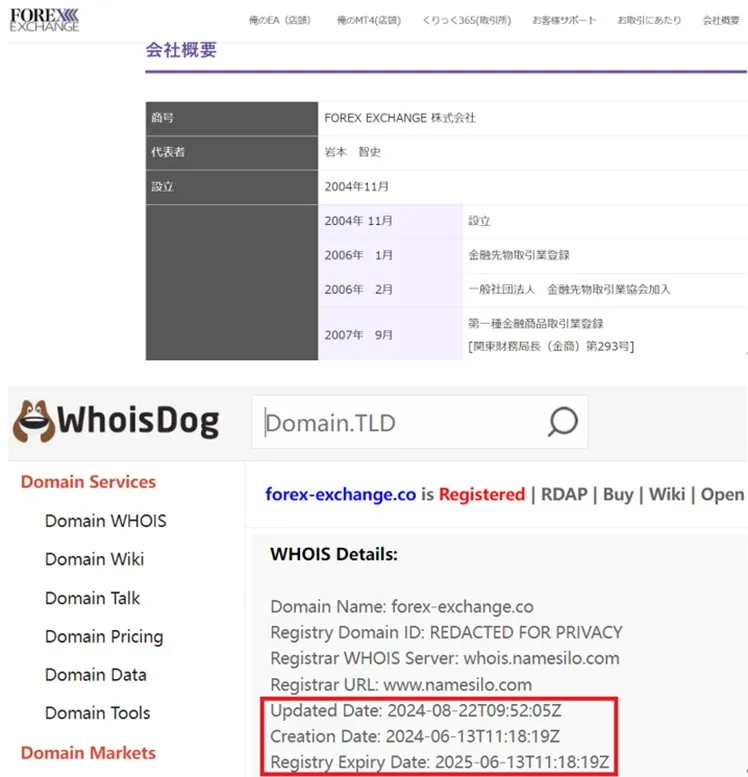The width and height of the screenshot is (748, 777).
Task: Select the WHOIS Details heading
Action: (x=334, y=554)
